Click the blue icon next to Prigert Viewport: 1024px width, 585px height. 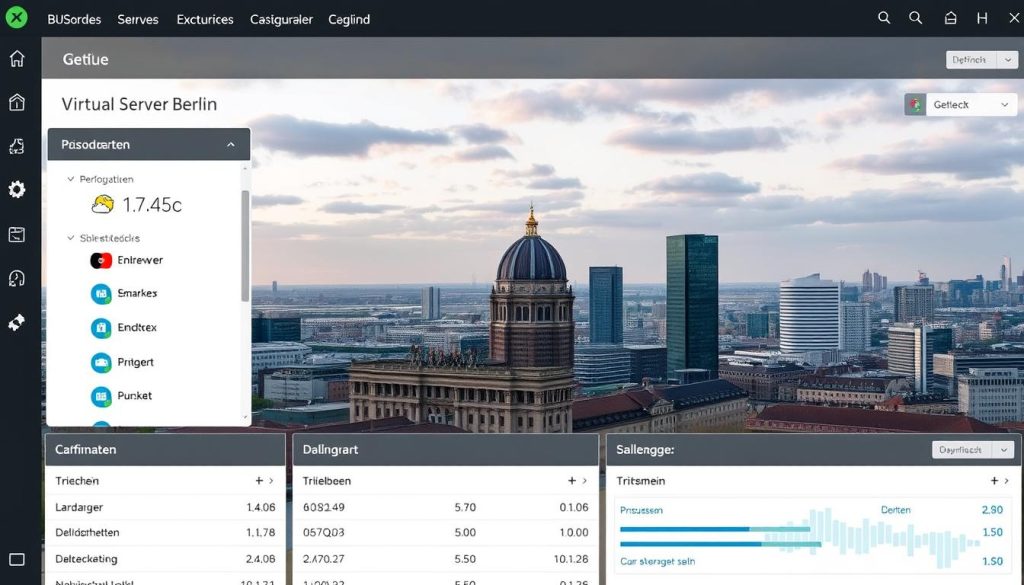click(x=101, y=362)
